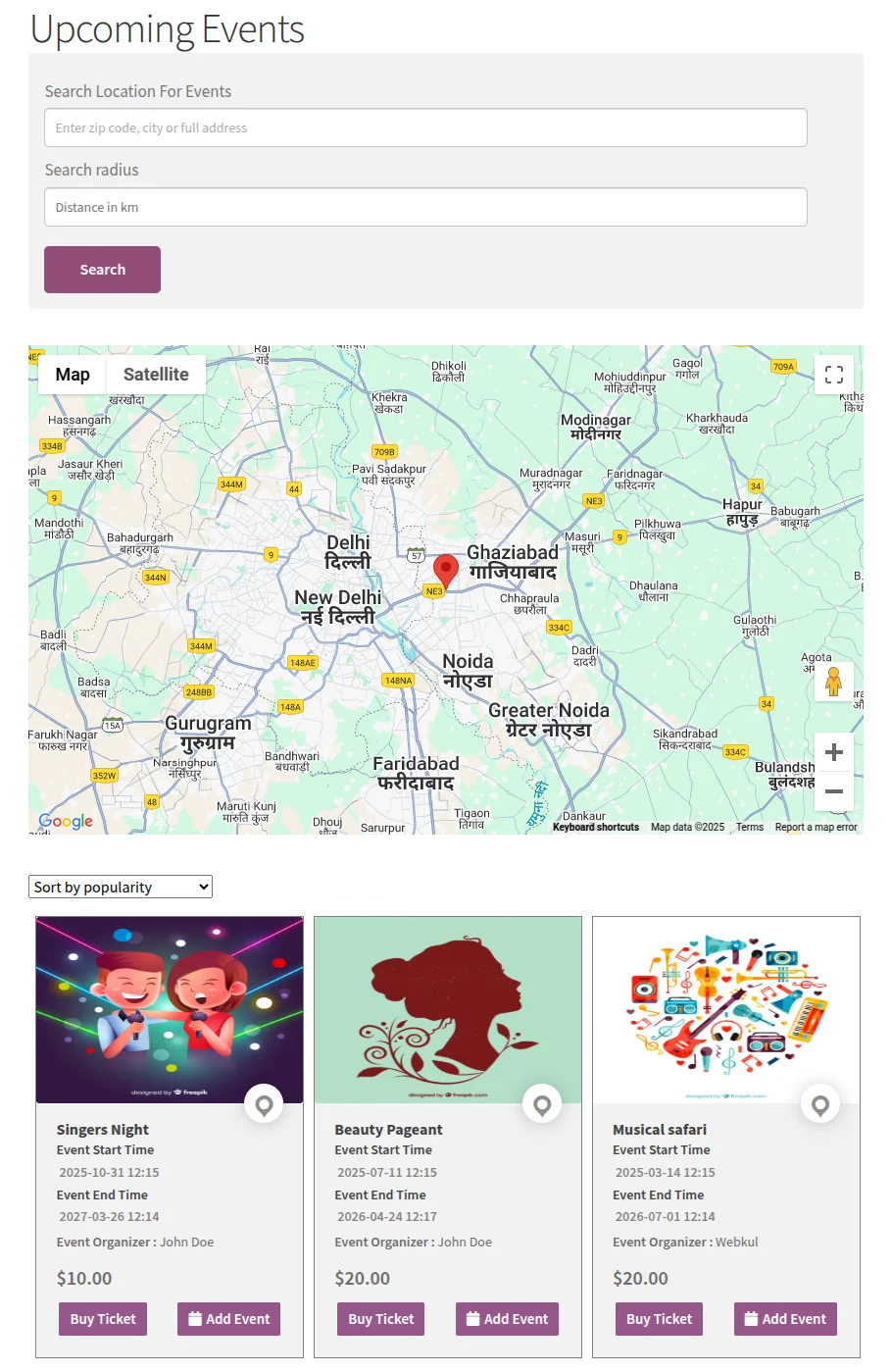Viewport: 891px width, 1372px height.
Task: Click Report a map error link
Action: pos(816,827)
